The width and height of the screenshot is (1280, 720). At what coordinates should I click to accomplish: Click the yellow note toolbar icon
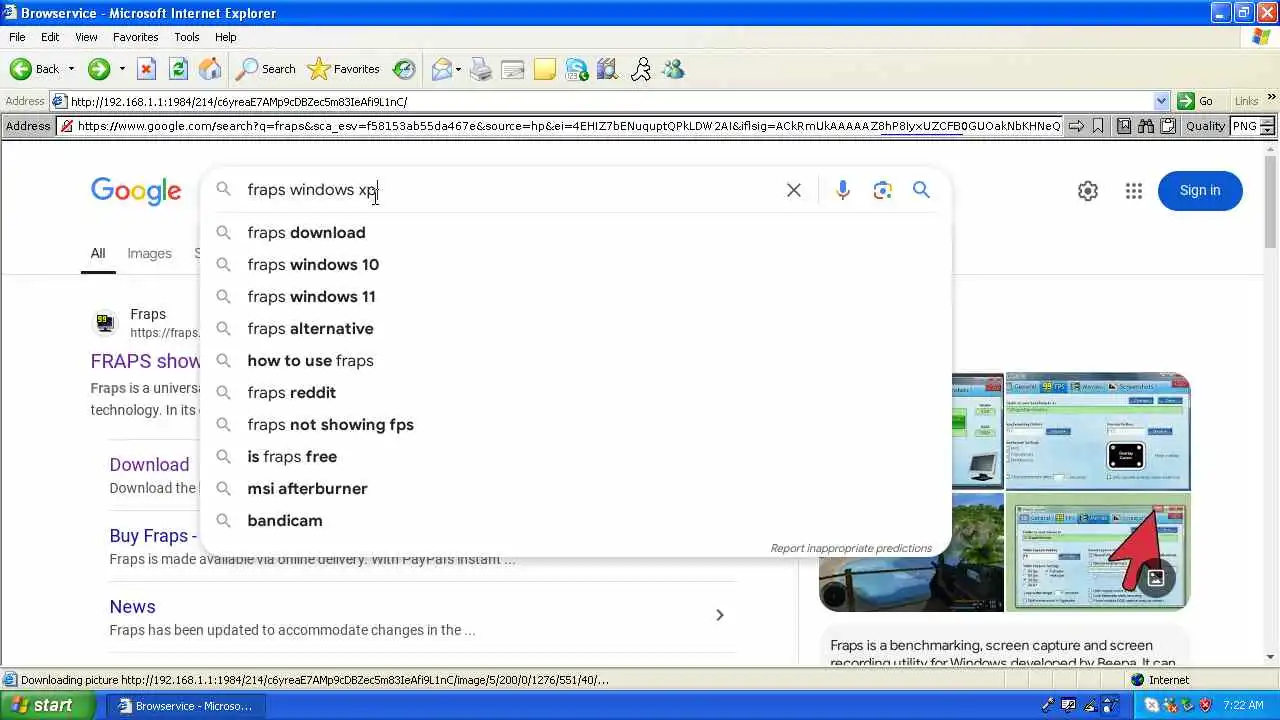(545, 69)
